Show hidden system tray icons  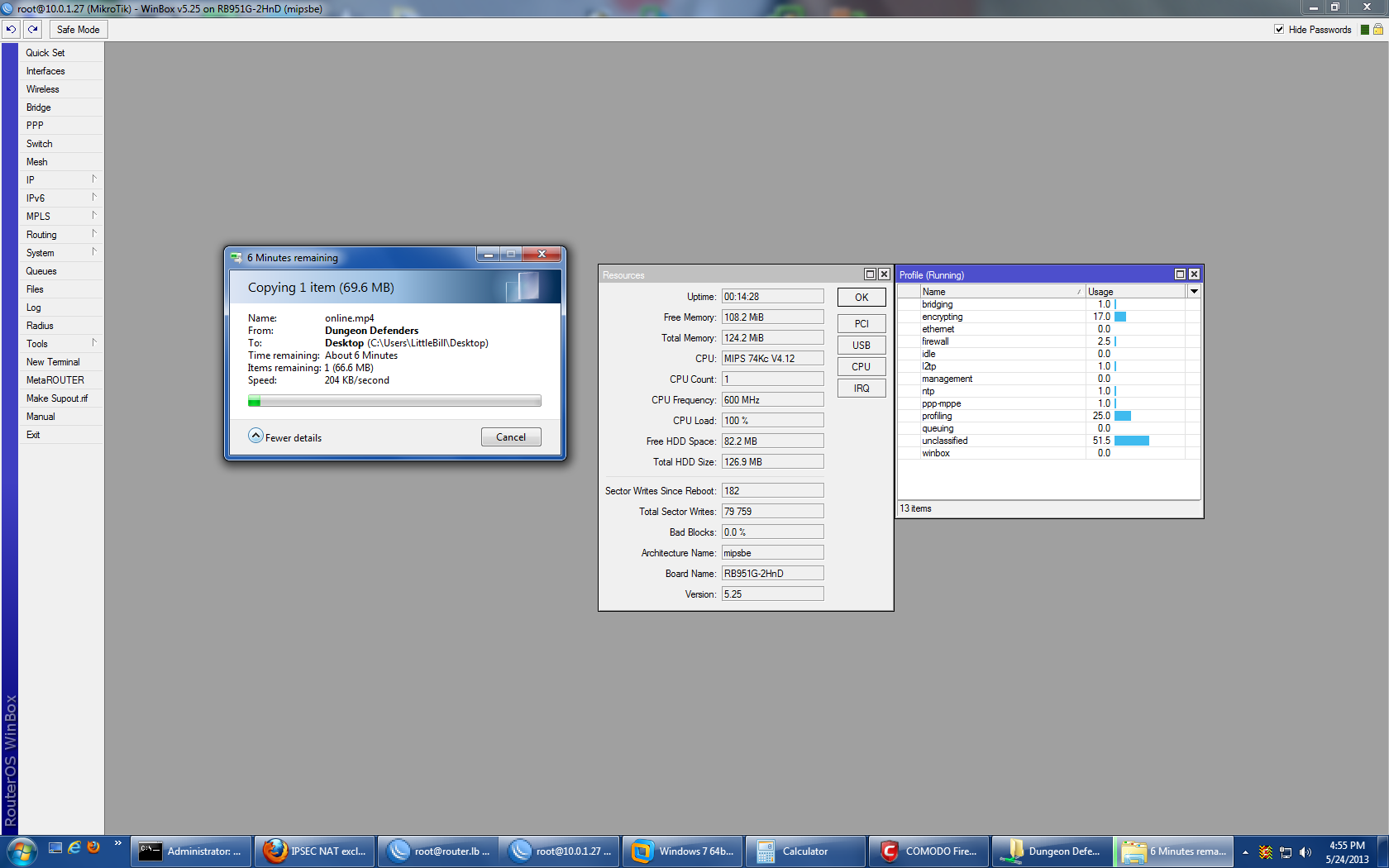coord(1245,852)
